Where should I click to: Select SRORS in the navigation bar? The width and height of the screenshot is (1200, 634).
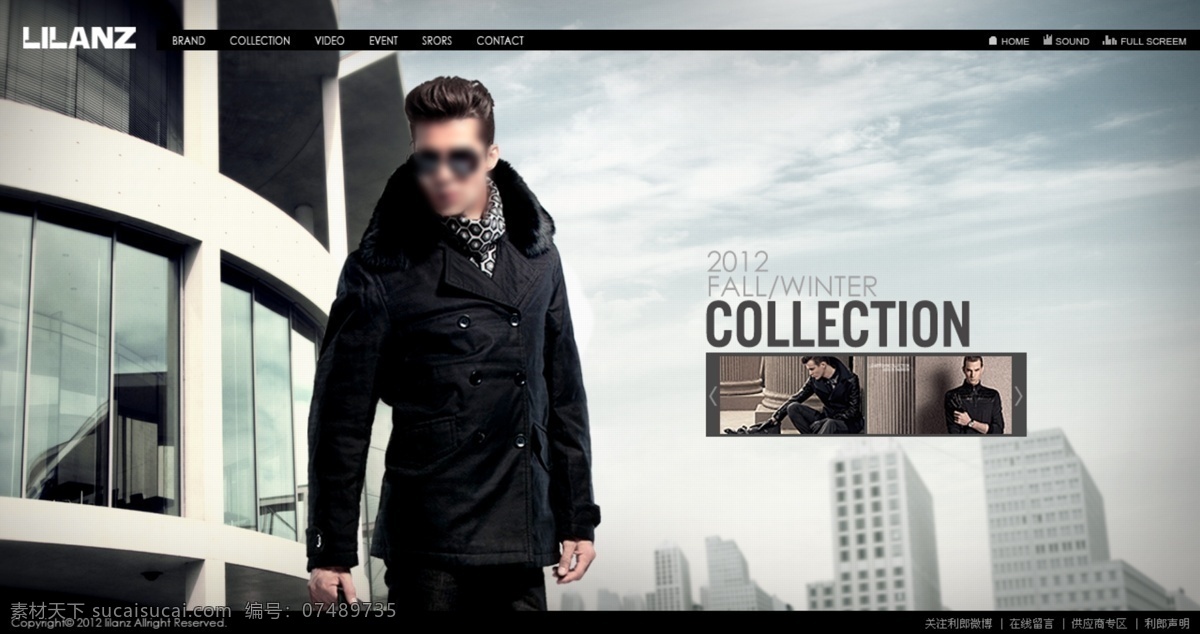(x=437, y=41)
